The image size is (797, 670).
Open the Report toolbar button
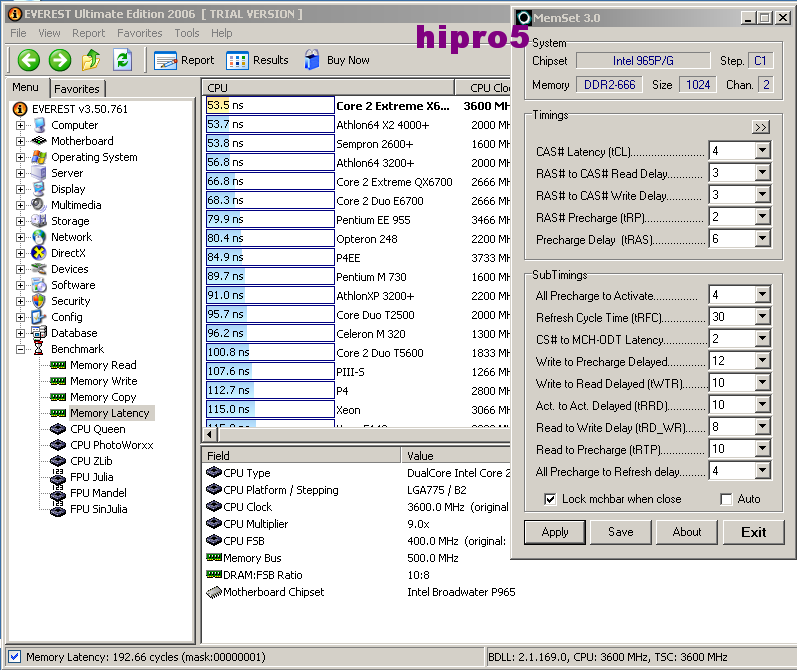pyautogui.click(x=184, y=60)
